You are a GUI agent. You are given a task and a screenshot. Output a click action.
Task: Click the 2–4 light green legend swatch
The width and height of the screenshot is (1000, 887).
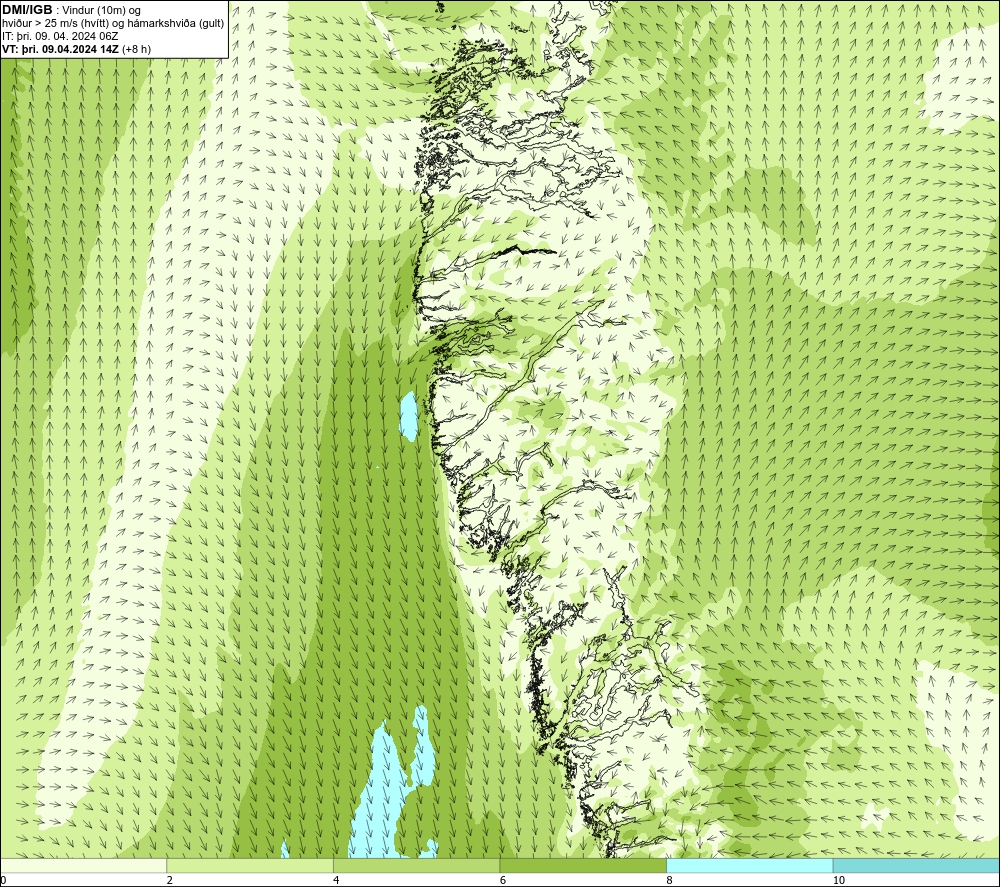point(250,865)
